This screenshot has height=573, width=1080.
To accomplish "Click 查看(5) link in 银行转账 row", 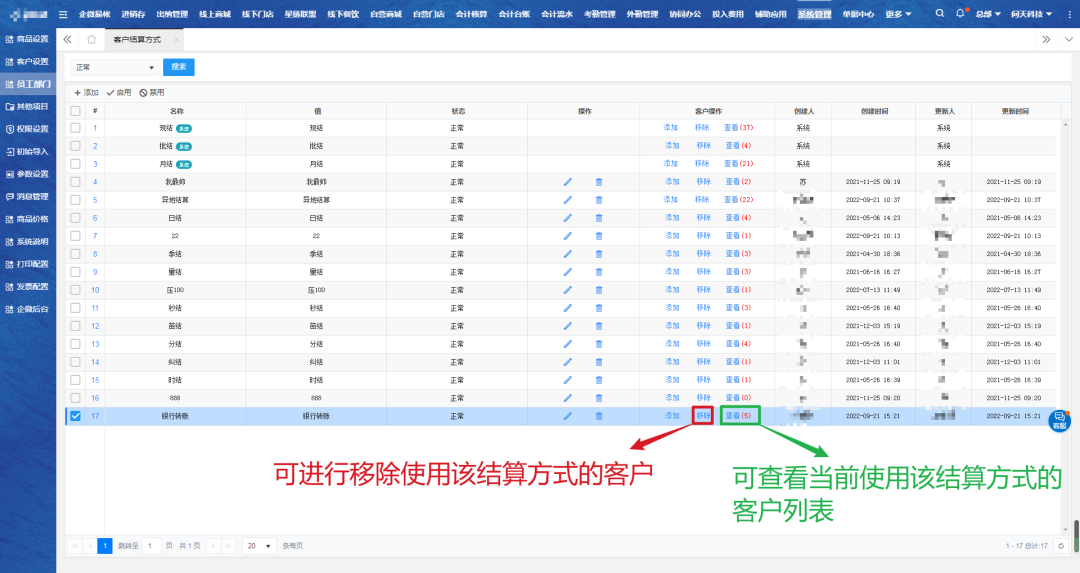I will 739,416.
